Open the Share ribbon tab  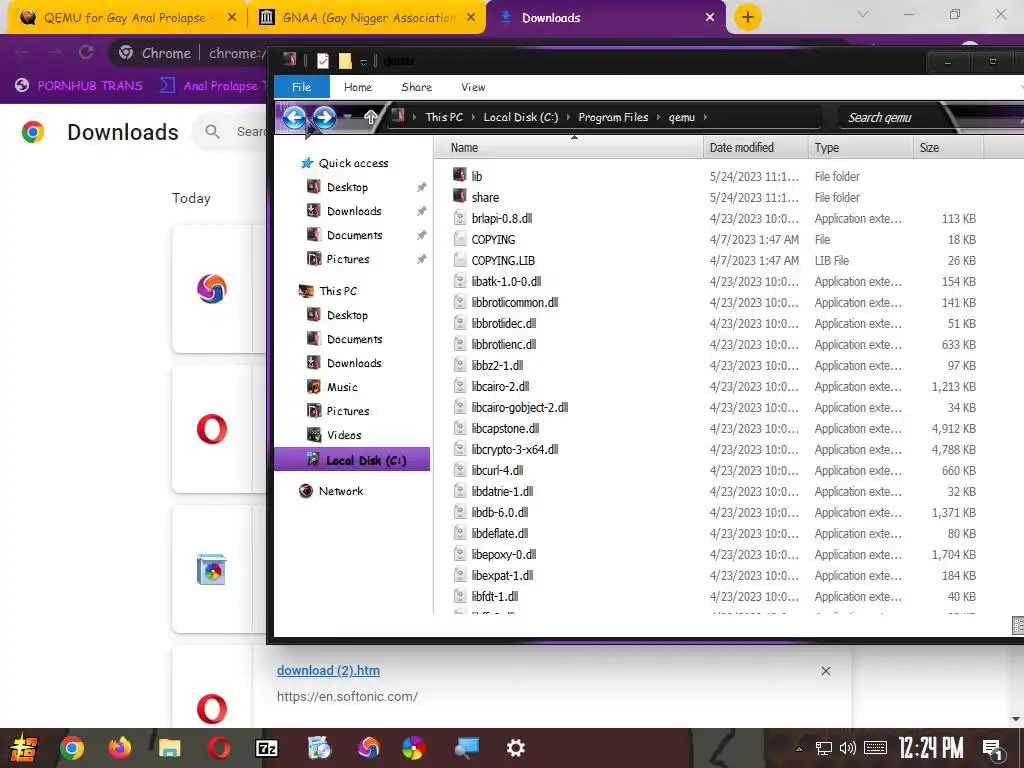click(417, 87)
